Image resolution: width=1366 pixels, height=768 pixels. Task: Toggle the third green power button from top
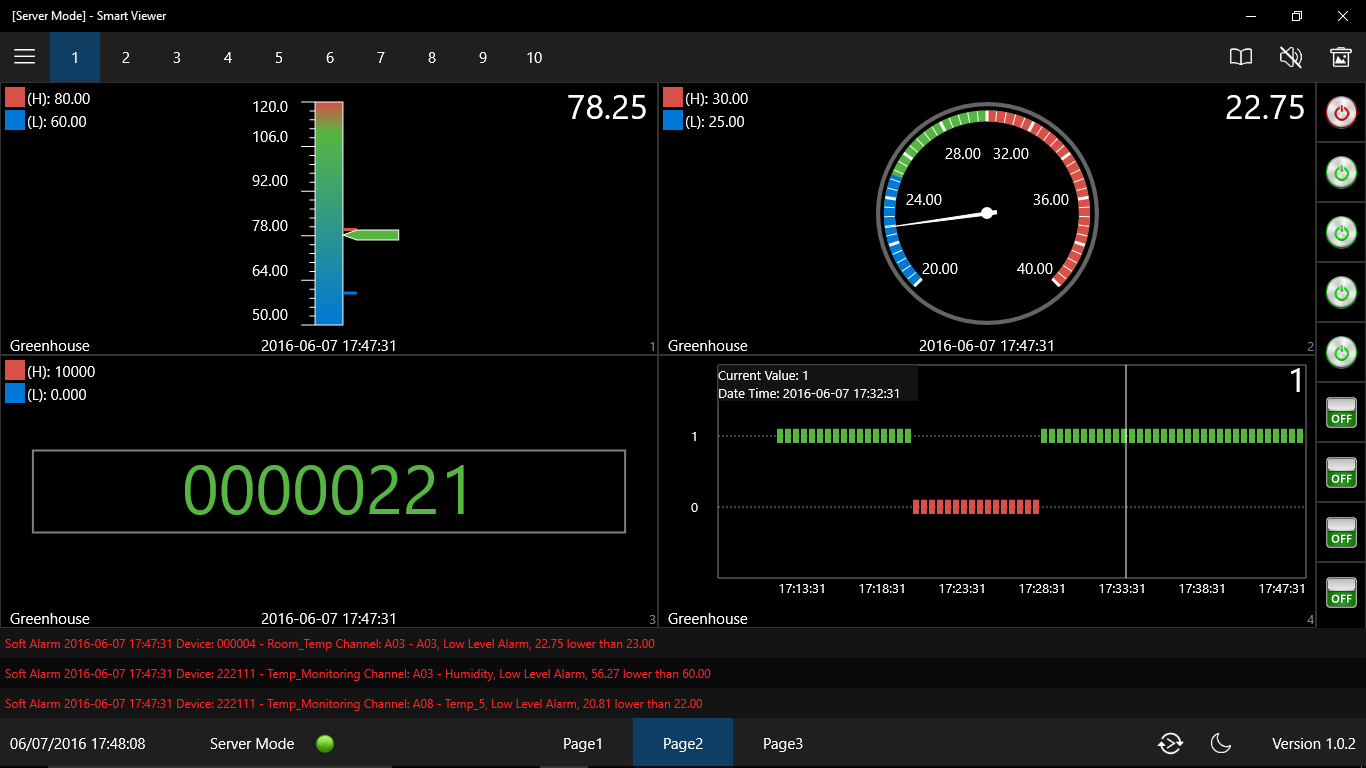tap(1341, 292)
